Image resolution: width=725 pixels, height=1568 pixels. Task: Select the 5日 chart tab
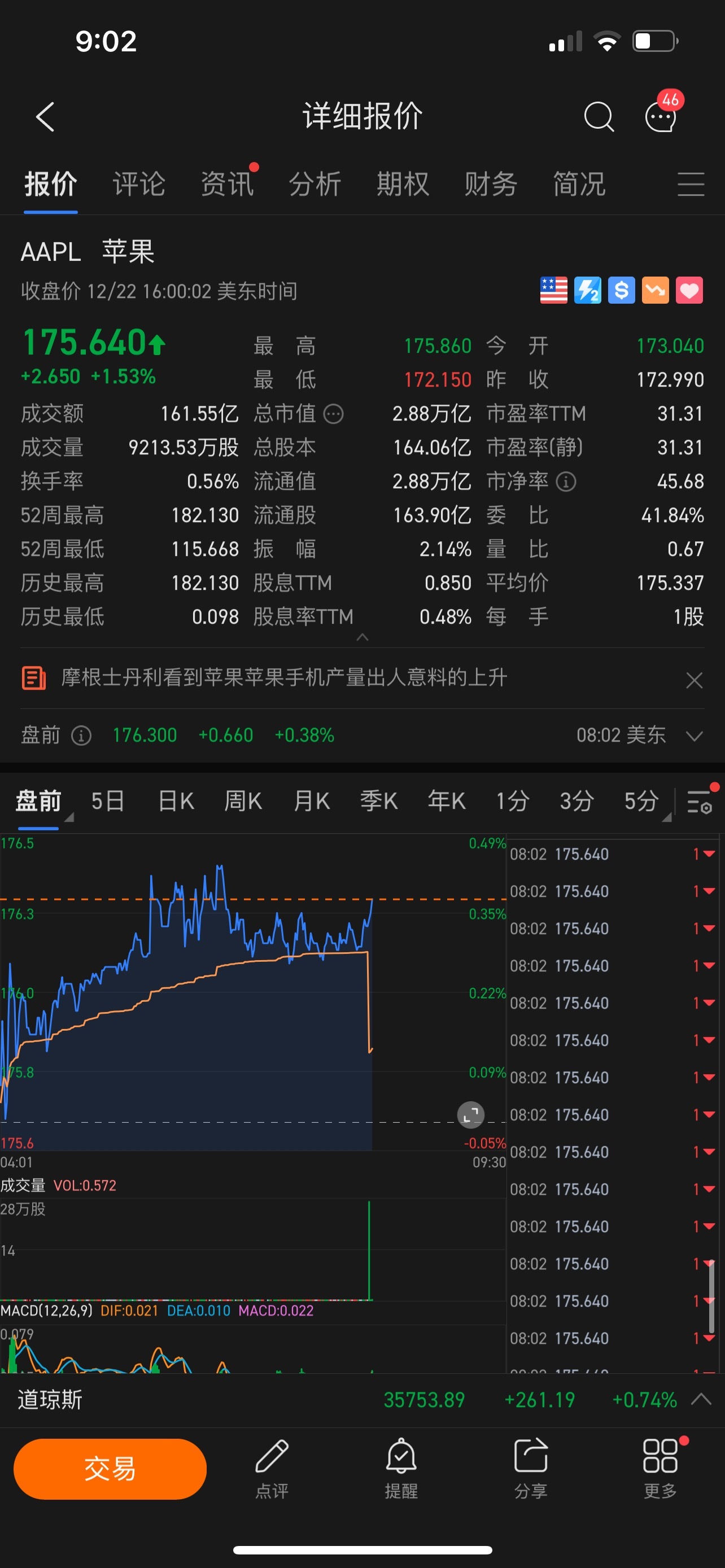pyautogui.click(x=108, y=801)
